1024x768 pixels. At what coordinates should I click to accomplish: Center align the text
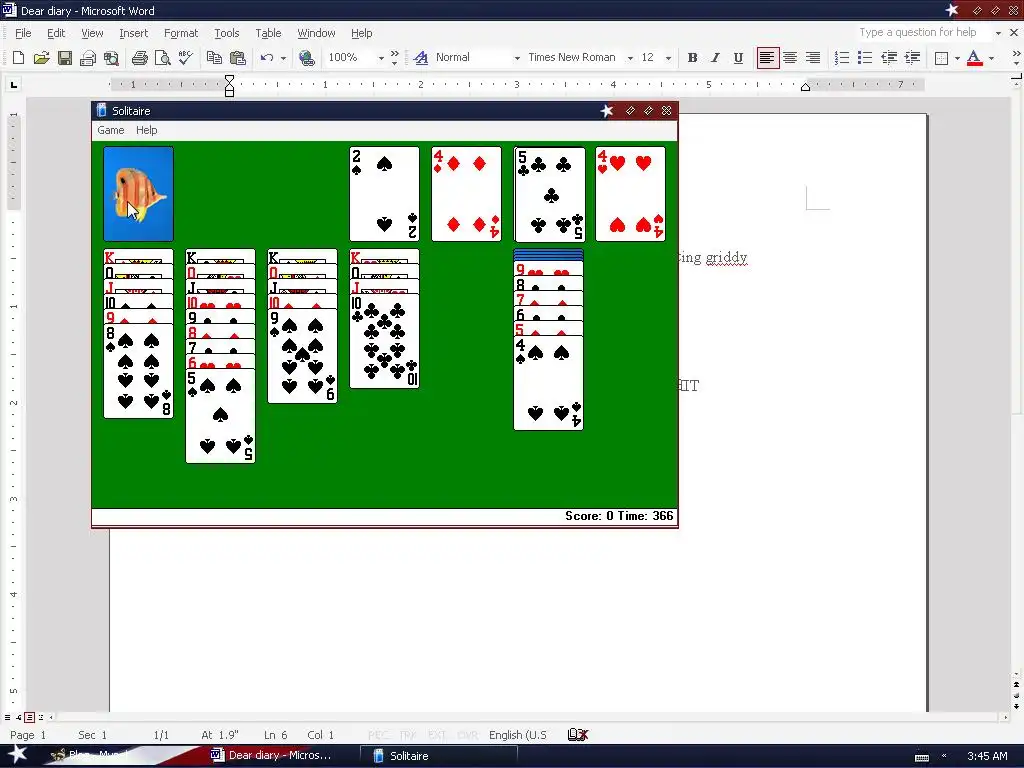click(790, 57)
